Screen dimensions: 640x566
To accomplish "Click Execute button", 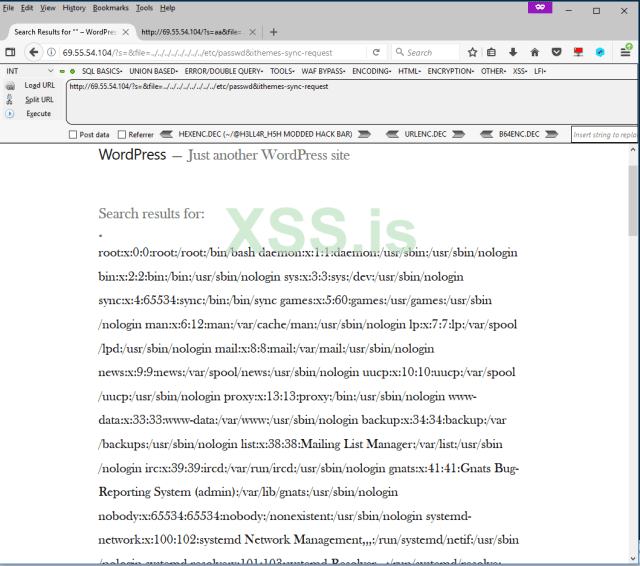I will click(x=39, y=113).
